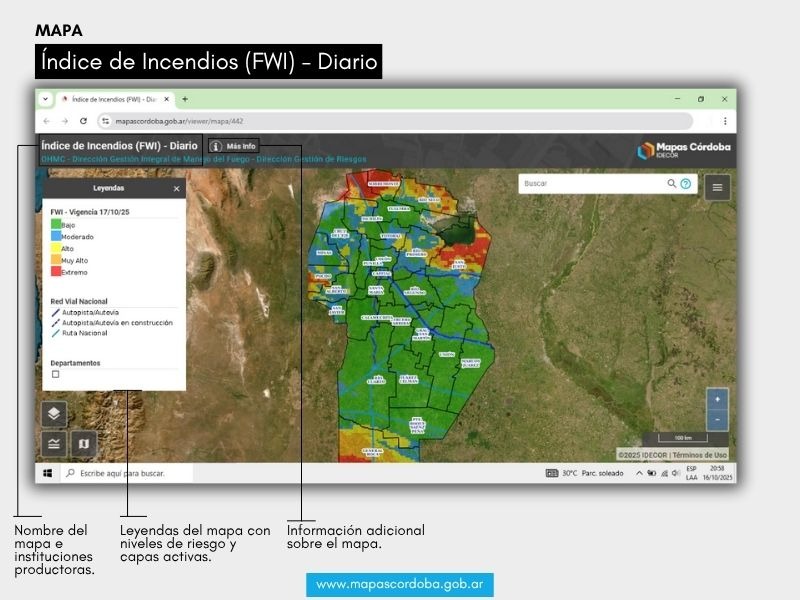
Task: Click the magnifier icon in the Buscar box
Action: [x=672, y=184]
